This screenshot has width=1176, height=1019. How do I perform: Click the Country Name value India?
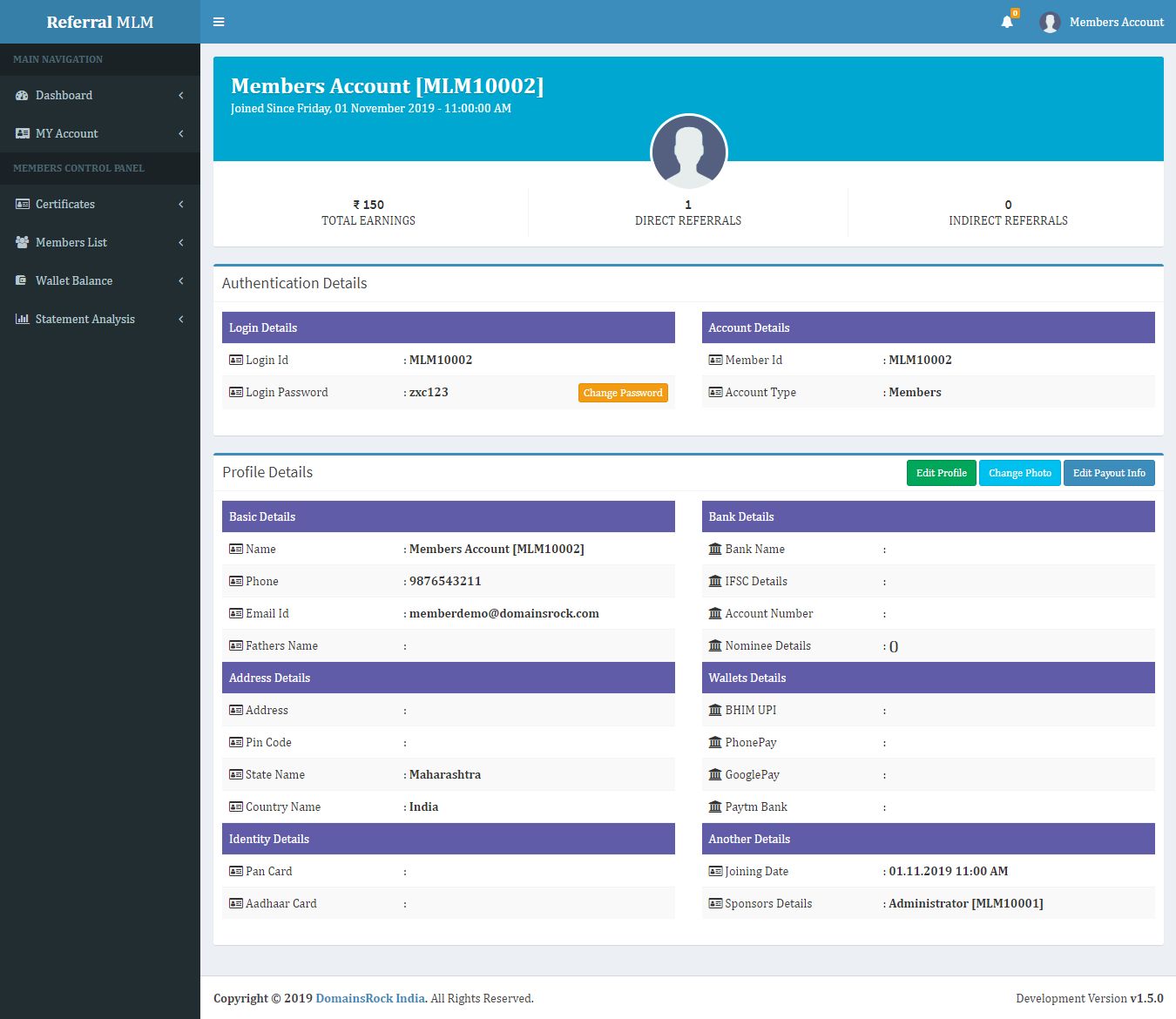(423, 806)
